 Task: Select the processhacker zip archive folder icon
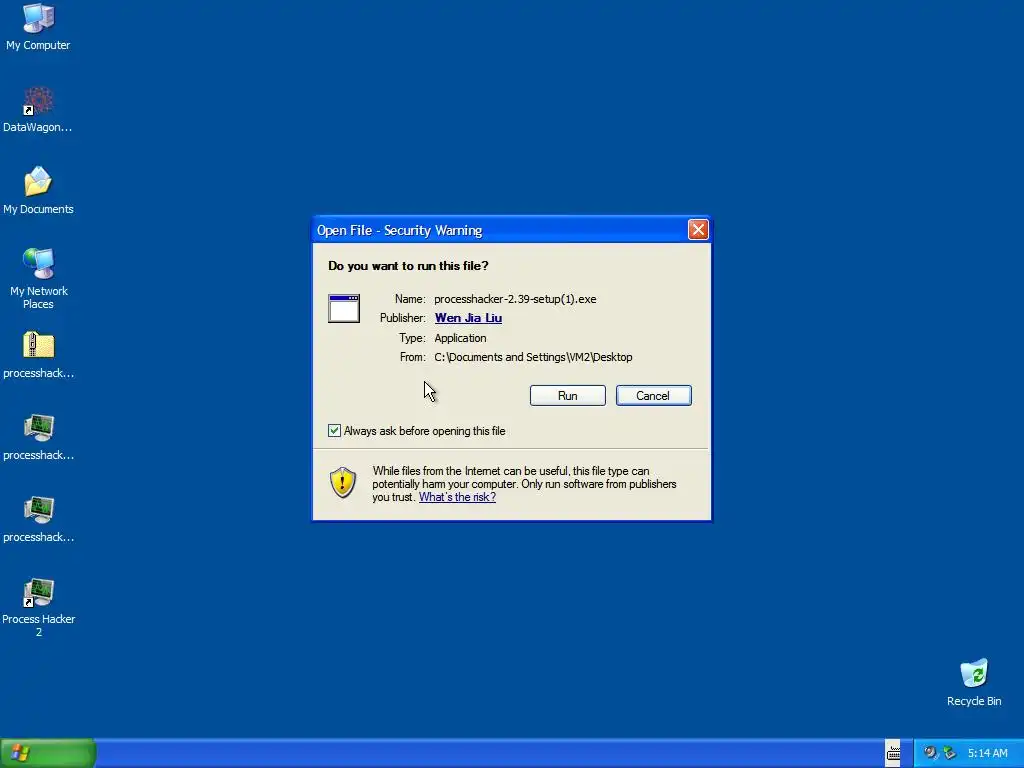[38, 355]
